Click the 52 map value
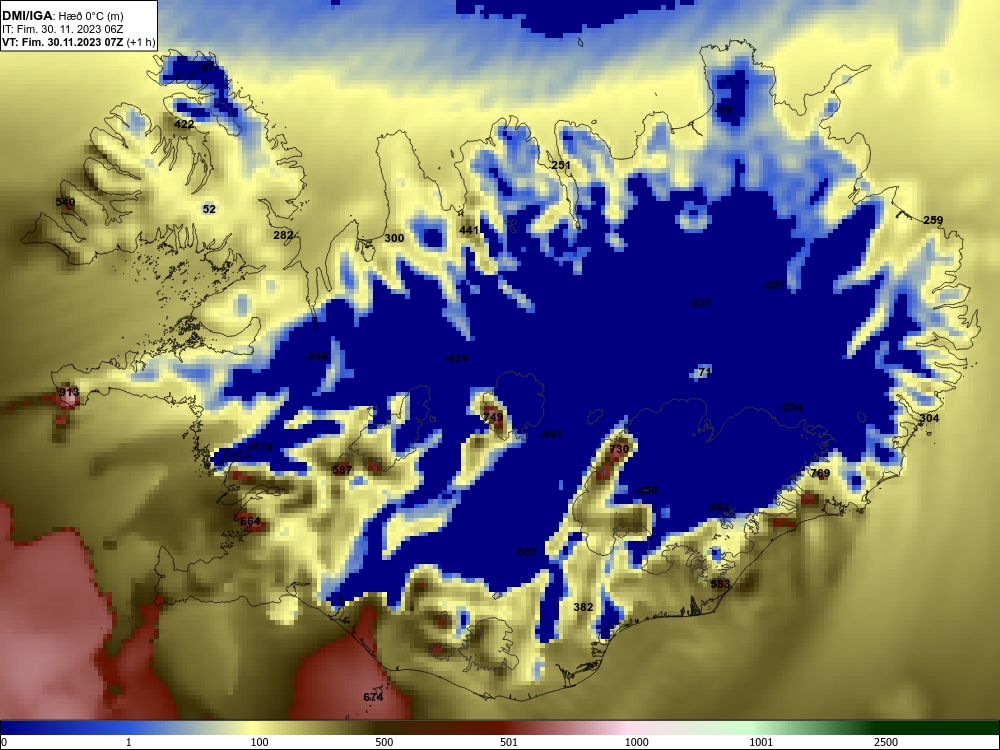 click(x=209, y=209)
